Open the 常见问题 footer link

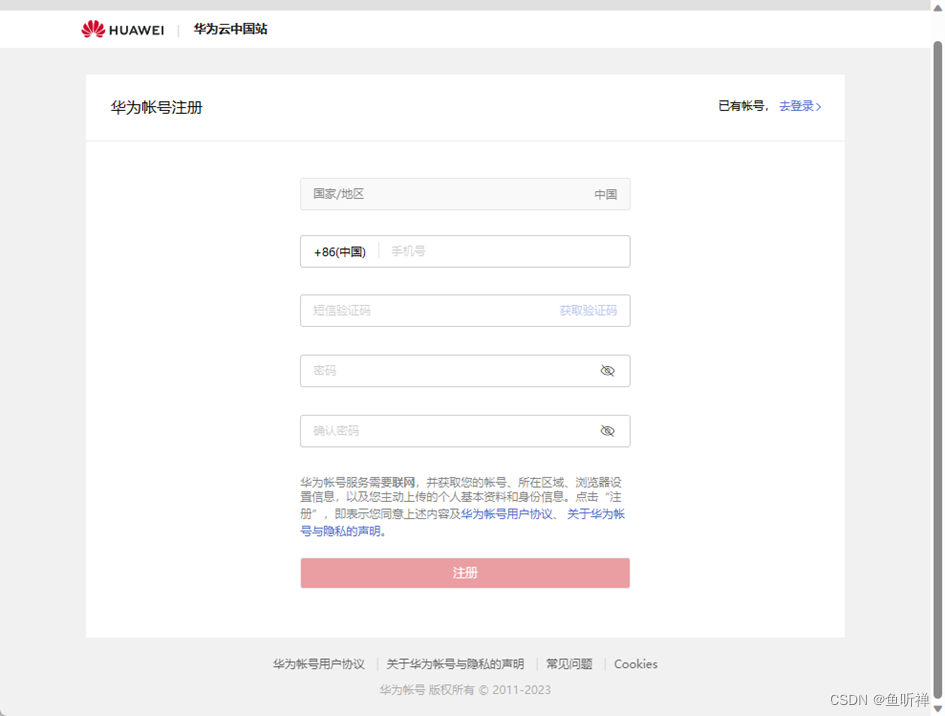point(569,664)
